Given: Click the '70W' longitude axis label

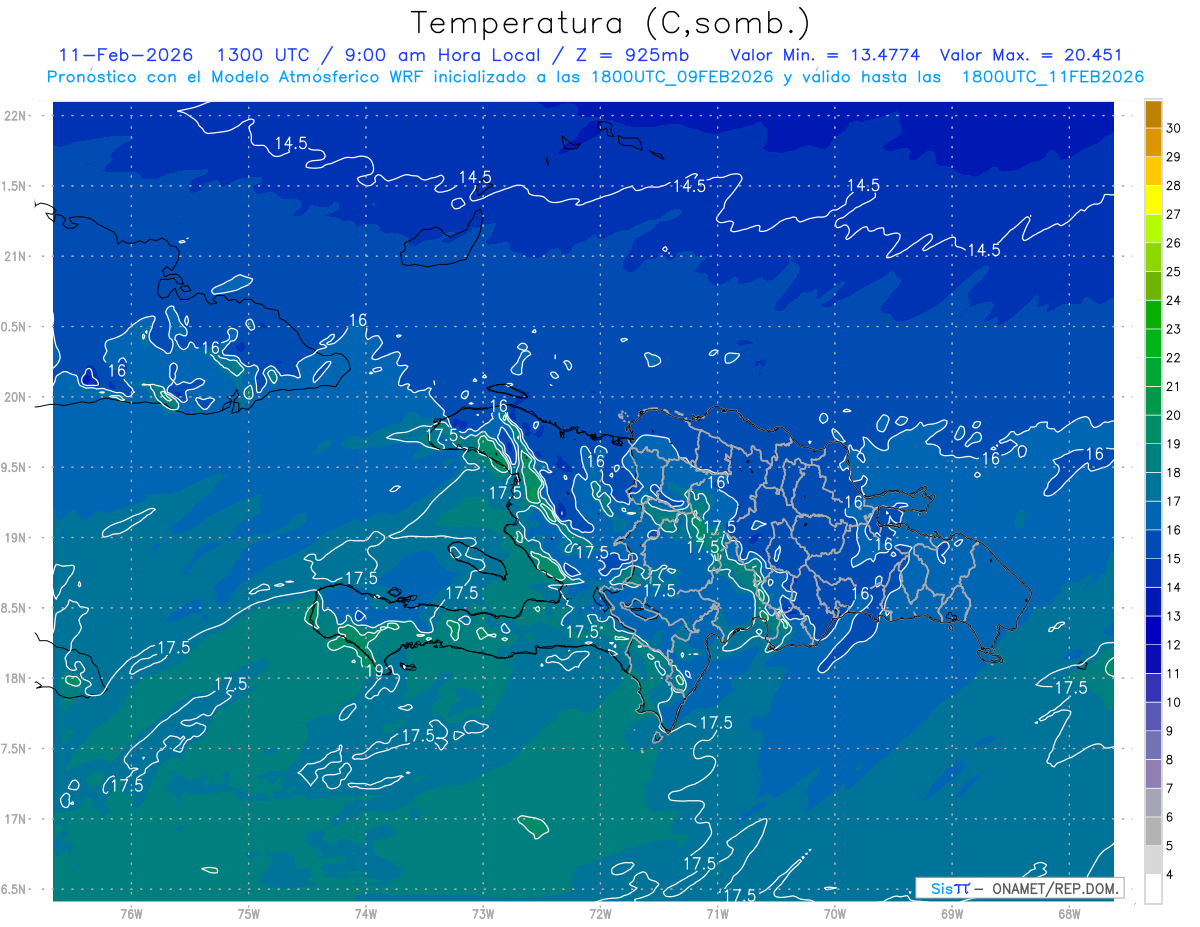Looking at the screenshot, I should pos(835,915).
